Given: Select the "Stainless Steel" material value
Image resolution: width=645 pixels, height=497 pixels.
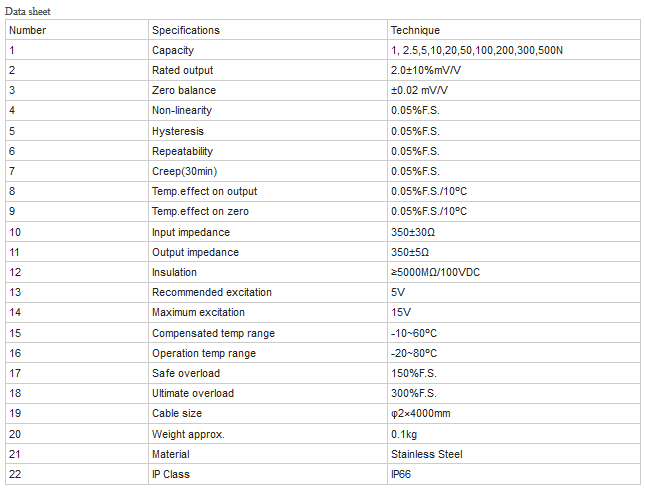Looking at the screenshot, I should pyautogui.click(x=427, y=454).
